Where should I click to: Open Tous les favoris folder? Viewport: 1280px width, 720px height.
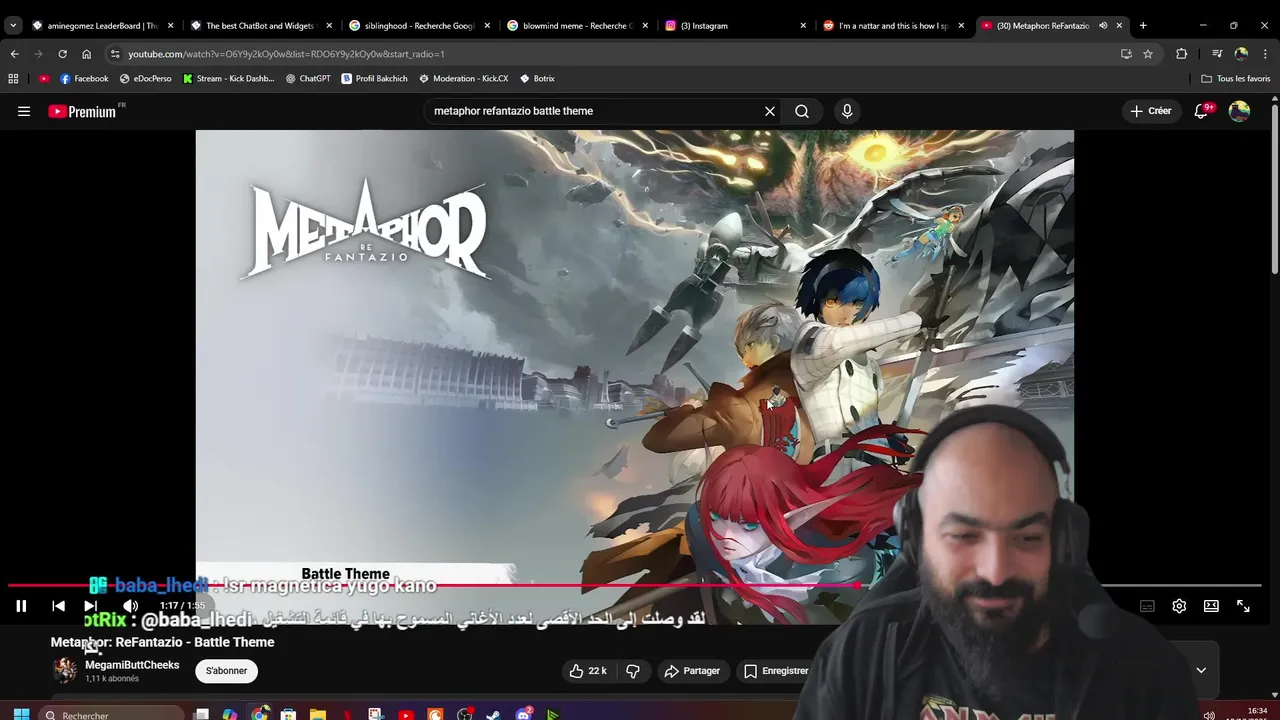tap(1236, 79)
